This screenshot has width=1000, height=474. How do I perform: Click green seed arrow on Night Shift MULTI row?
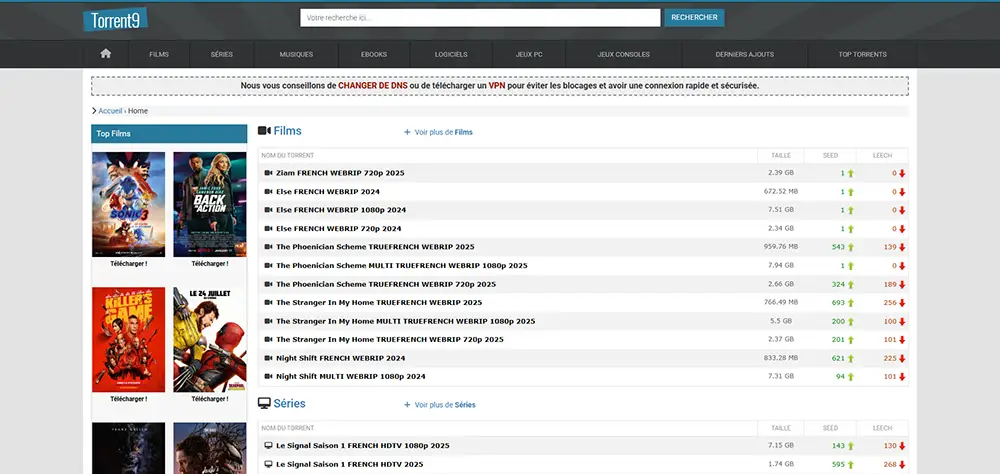pos(851,377)
